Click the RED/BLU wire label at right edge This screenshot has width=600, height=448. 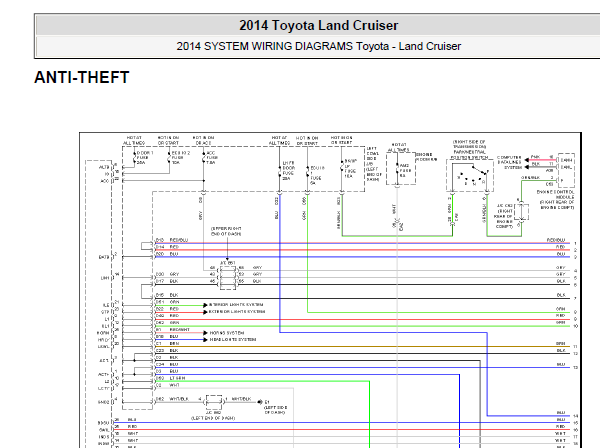[x=556, y=240]
